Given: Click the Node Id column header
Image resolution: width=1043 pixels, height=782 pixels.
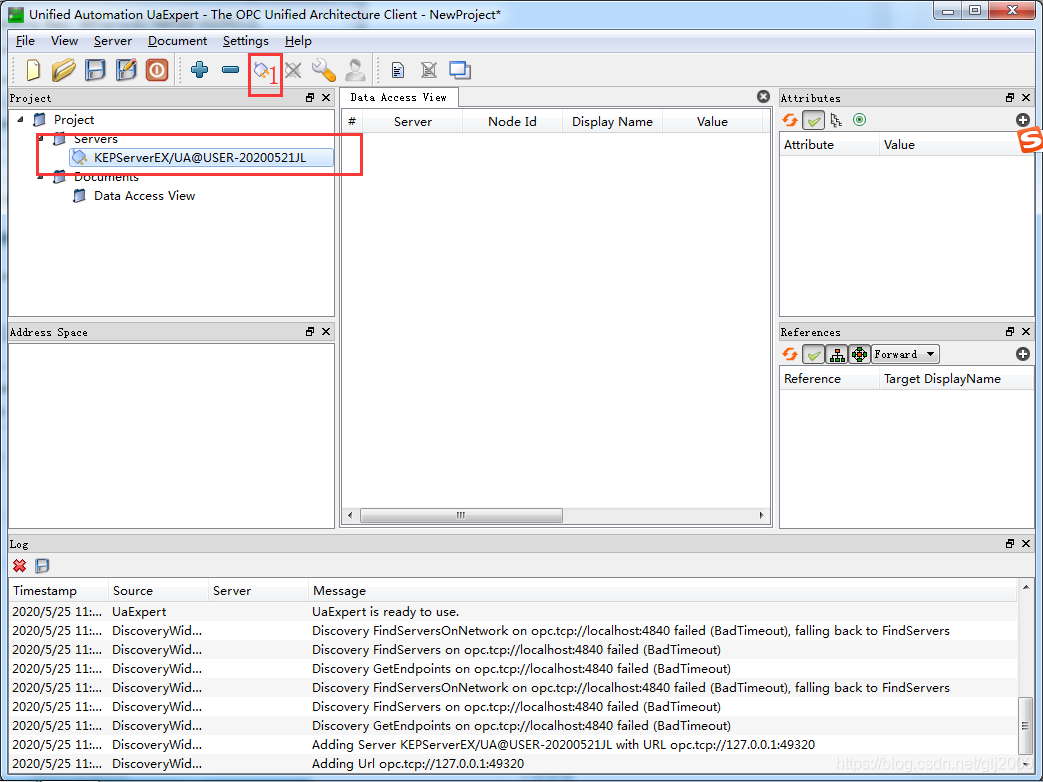Looking at the screenshot, I should [x=512, y=122].
